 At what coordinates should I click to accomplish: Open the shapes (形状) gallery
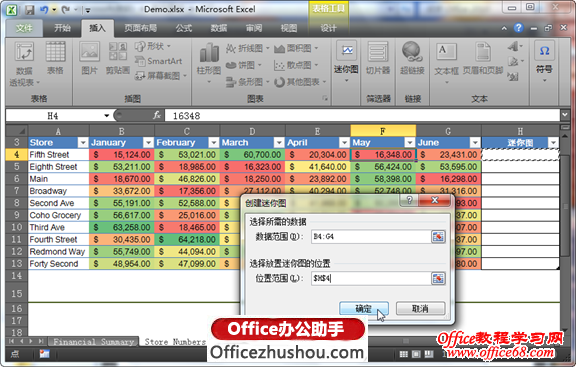153,46
